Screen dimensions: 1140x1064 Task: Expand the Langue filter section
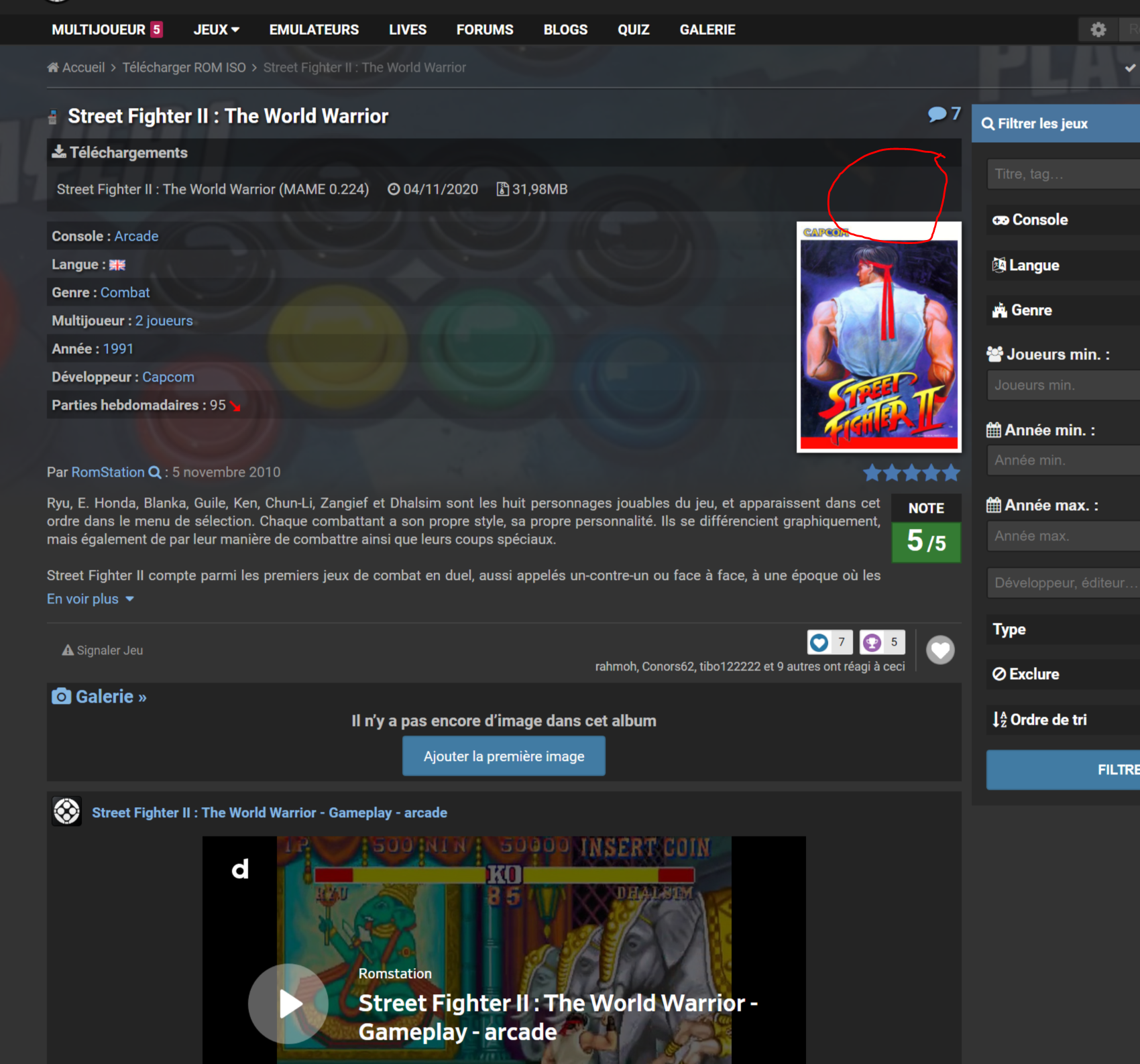tap(1064, 265)
